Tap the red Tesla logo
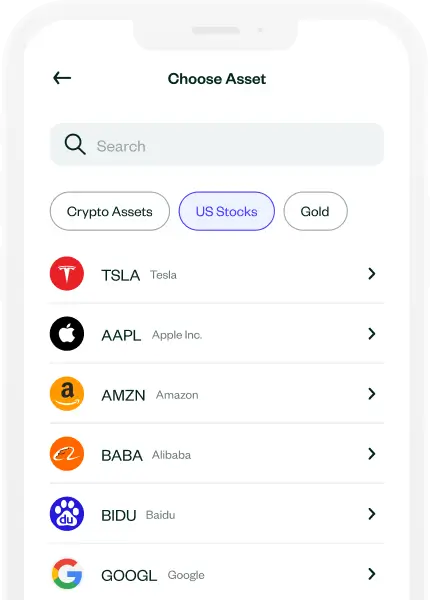Image resolution: width=430 pixels, height=600 pixels. click(67, 274)
